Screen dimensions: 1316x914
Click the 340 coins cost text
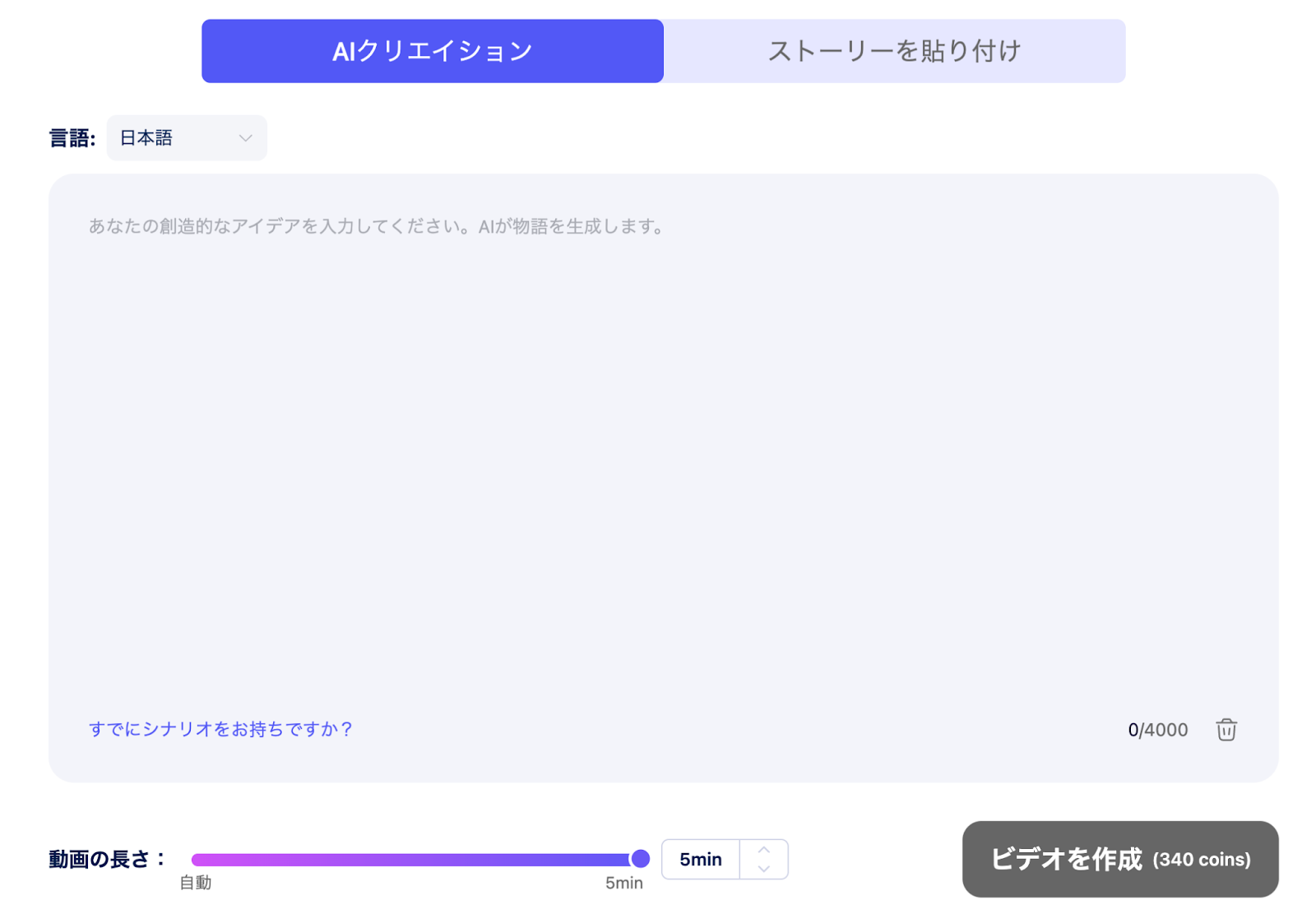click(x=1201, y=860)
